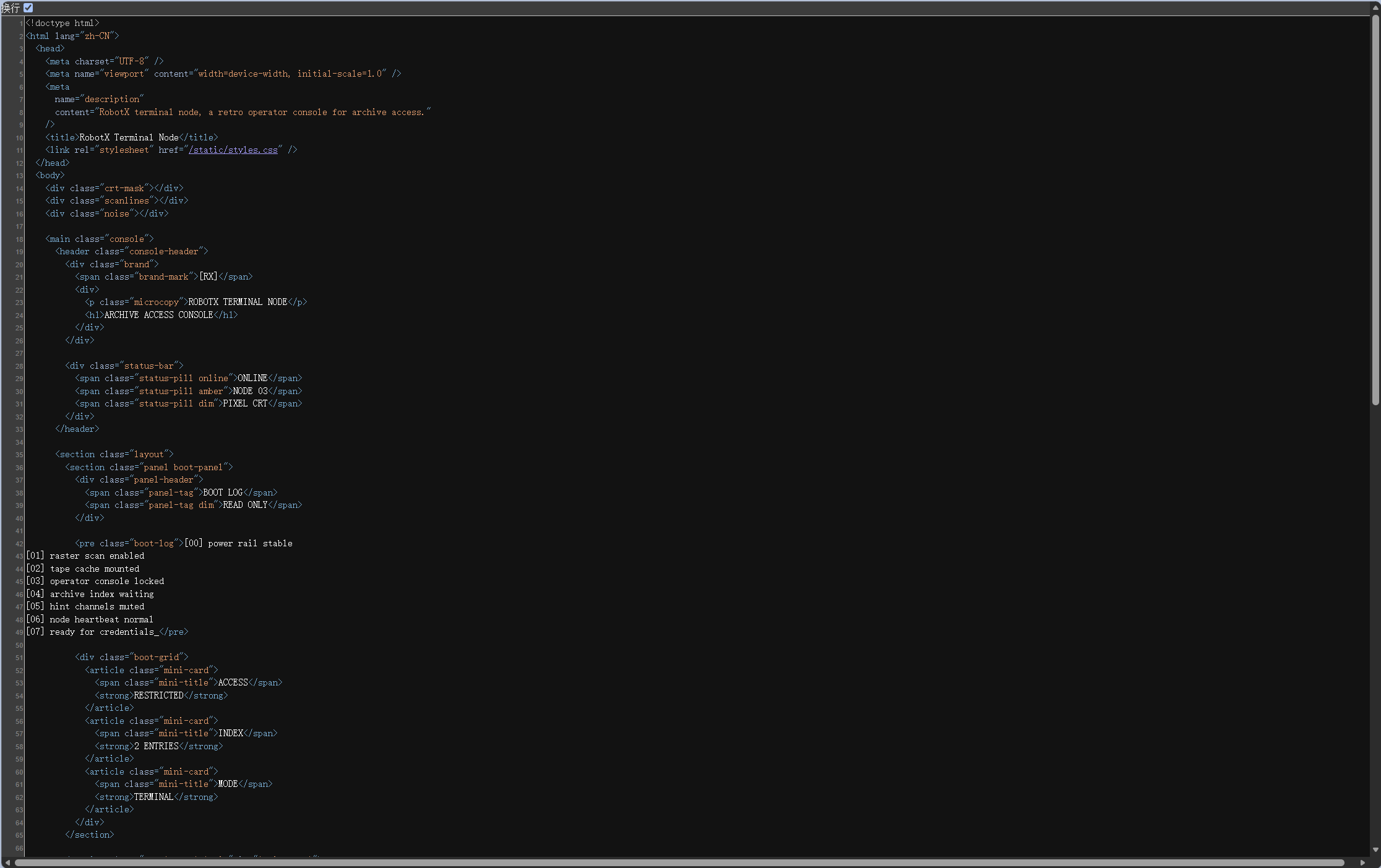Click the 'boot-grid' class value
This screenshot has width=1381, height=868.
click(156, 657)
